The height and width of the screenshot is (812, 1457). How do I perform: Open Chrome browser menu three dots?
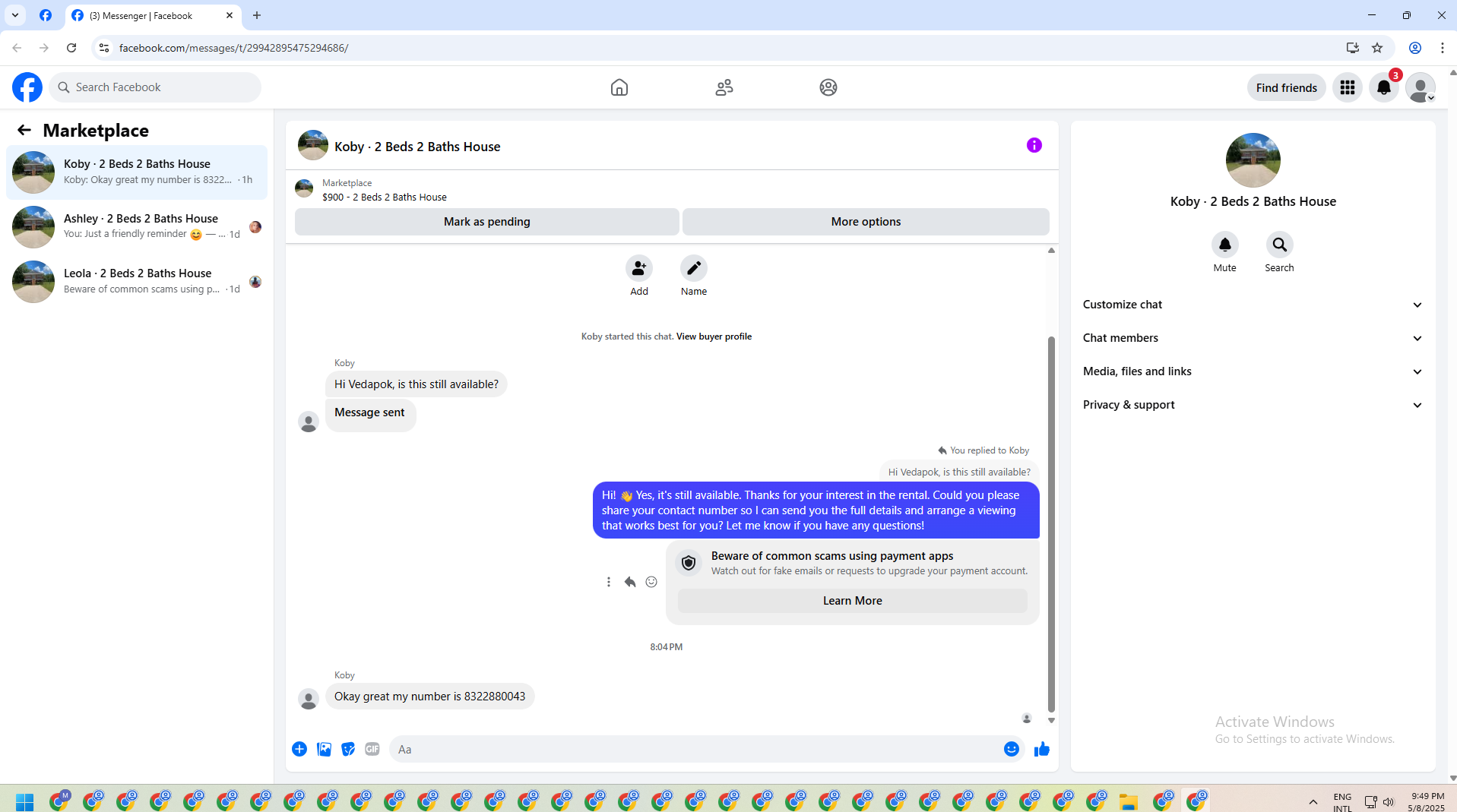click(x=1442, y=48)
